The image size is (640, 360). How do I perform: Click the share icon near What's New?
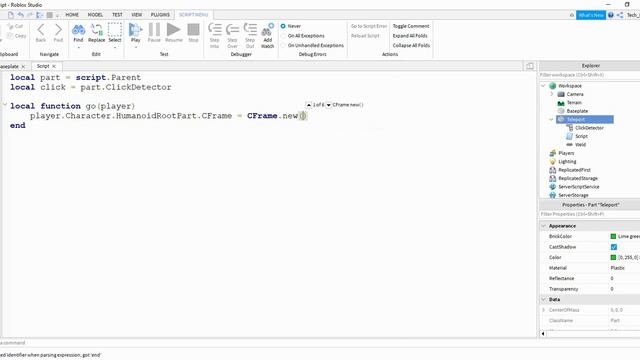point(620,15)
